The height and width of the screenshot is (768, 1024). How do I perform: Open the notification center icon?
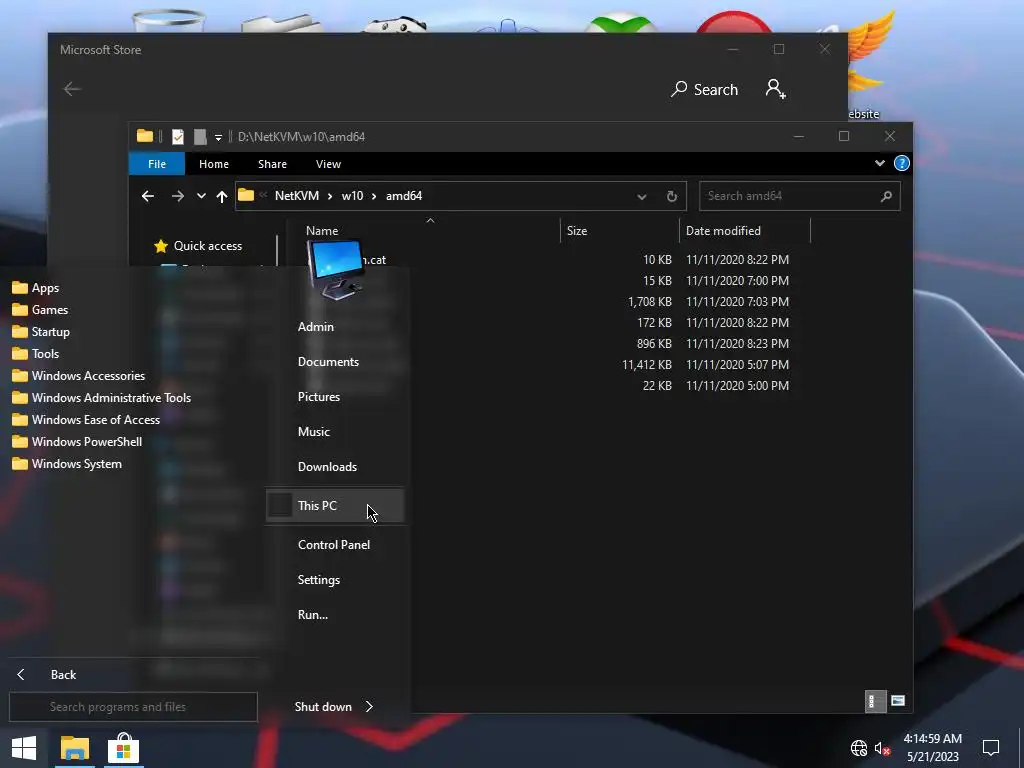pos(991,748)
